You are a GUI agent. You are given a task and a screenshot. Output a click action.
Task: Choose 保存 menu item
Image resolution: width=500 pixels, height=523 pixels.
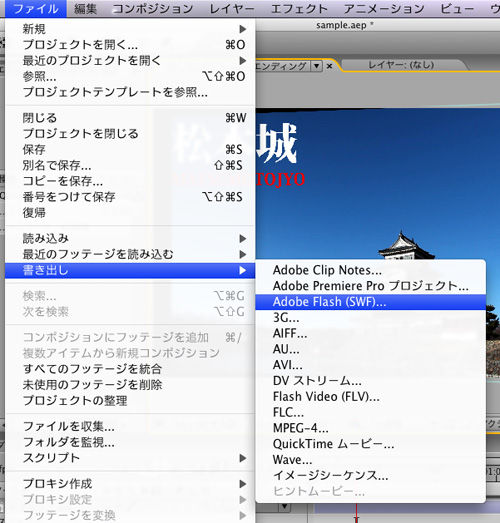click(x=130, y=149)
